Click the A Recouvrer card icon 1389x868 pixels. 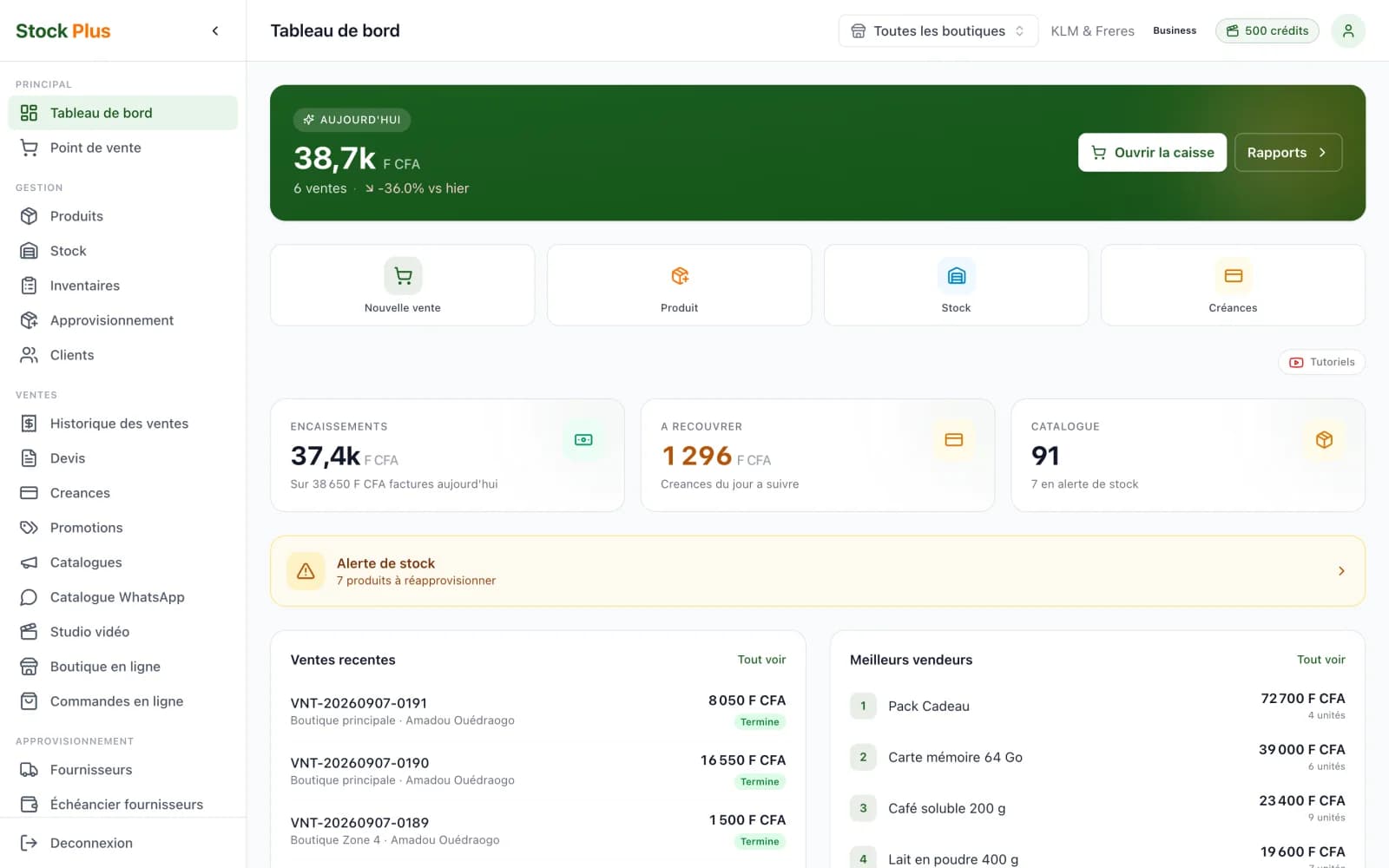pyautogui.click(x=953, y=440)
